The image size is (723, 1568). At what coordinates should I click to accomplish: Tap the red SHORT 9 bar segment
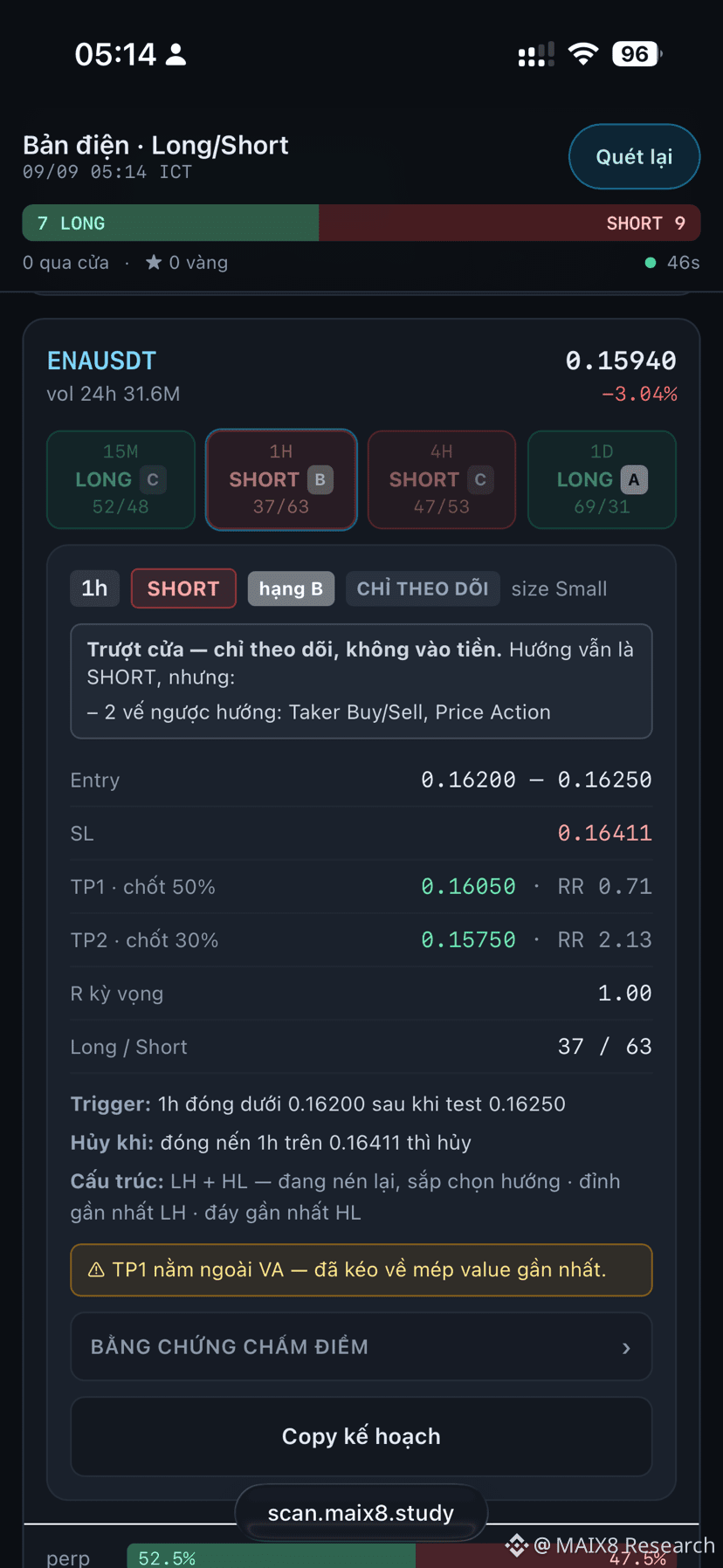tap(510, 224)
